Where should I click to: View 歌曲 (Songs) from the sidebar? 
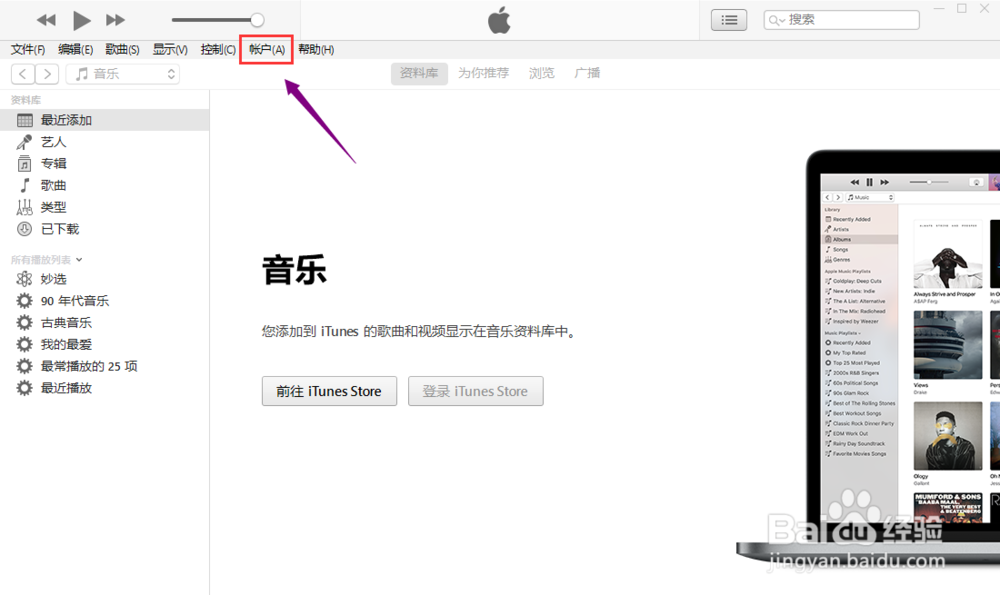52,185
